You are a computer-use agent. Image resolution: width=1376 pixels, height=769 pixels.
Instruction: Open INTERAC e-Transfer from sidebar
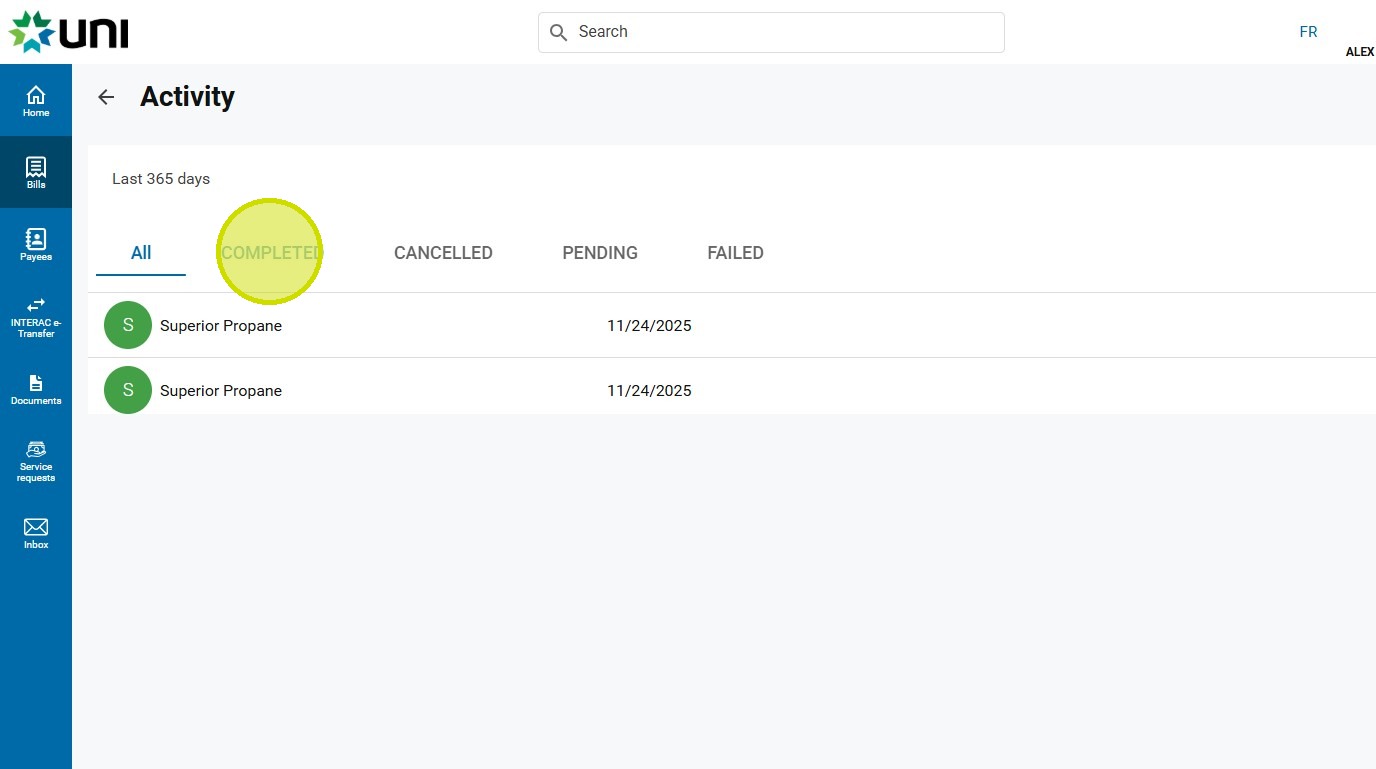36,316
